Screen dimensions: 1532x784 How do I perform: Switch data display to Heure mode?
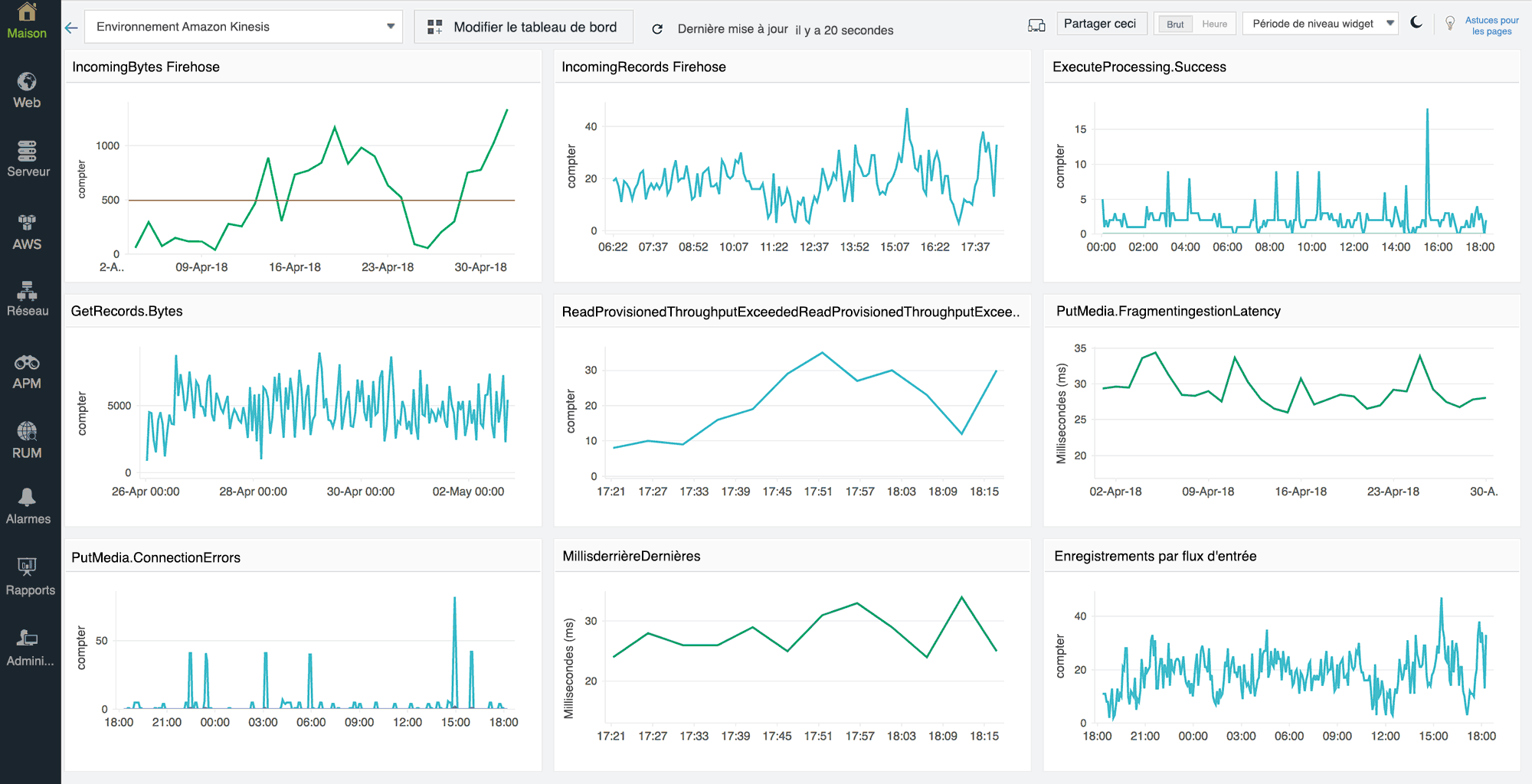point(1214,24)
